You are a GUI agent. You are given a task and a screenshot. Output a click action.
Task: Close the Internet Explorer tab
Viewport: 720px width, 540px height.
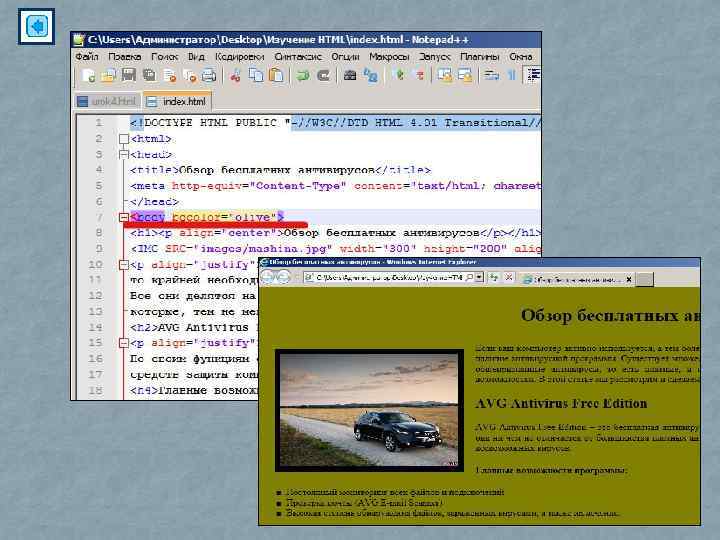pyautogui.click(x=629, y=279)
